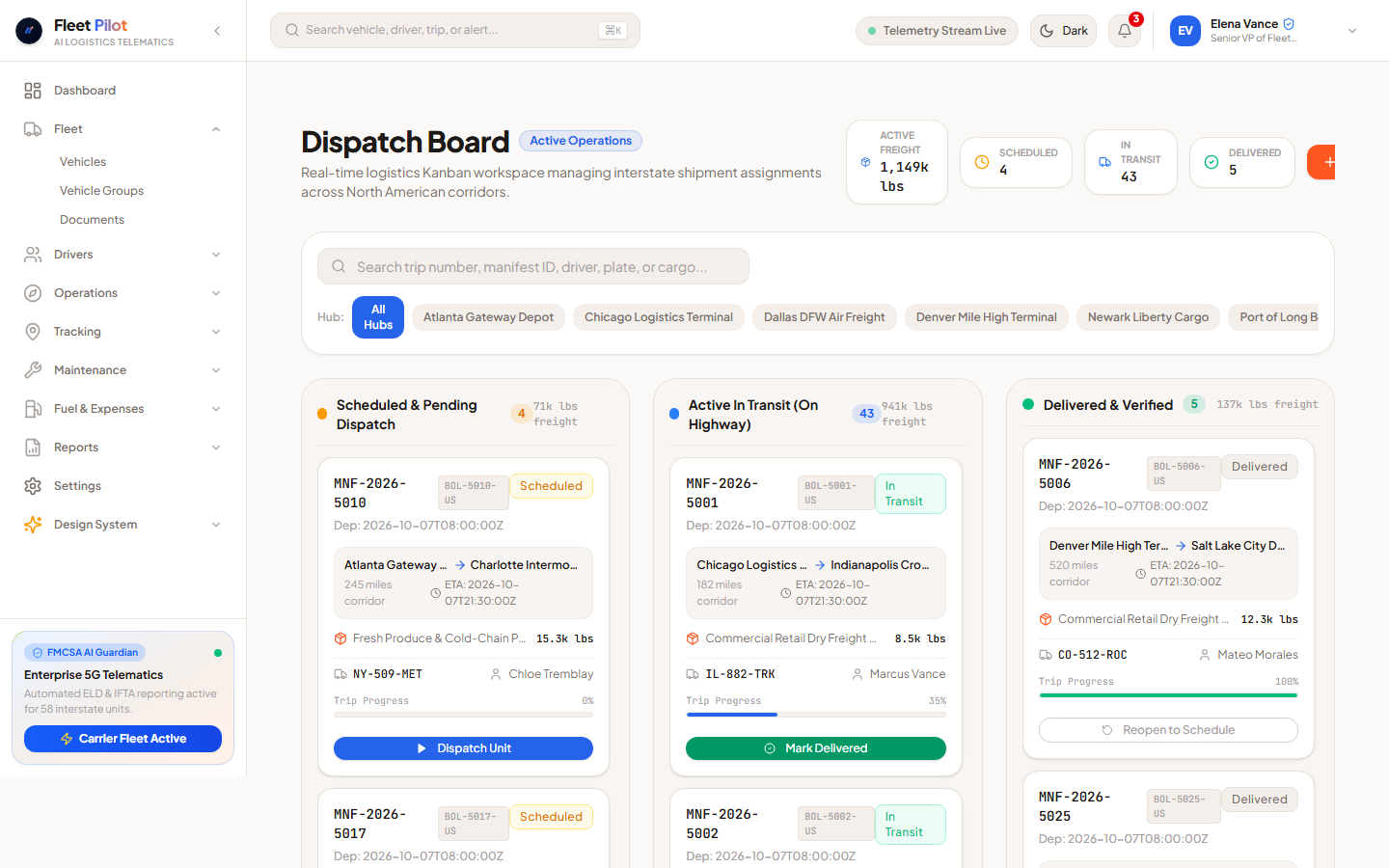Click the trip progress bar showing 35%
This screenshot has height=868, width=1389.
coord(816,715)
